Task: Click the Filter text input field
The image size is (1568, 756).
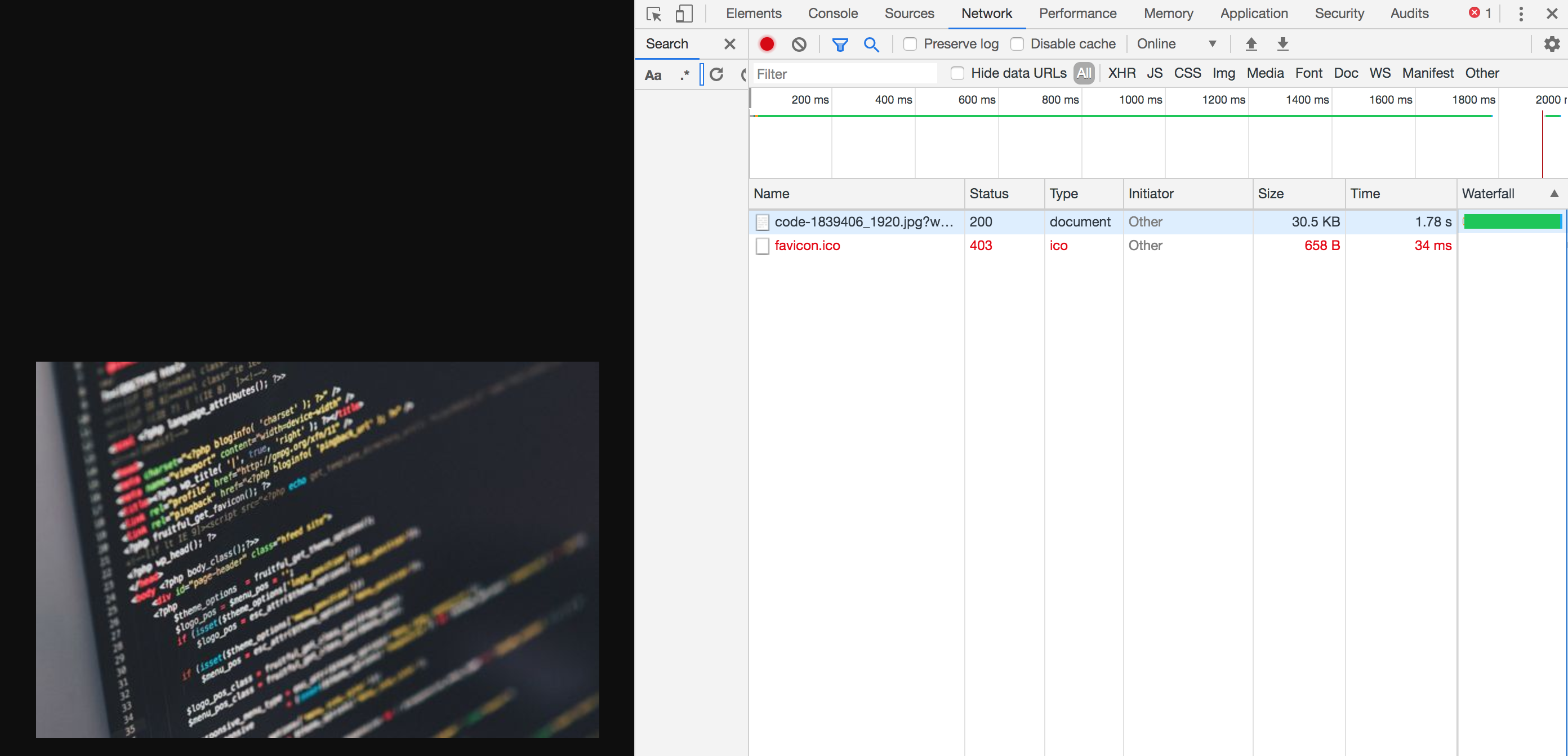Action: [845, 74]
